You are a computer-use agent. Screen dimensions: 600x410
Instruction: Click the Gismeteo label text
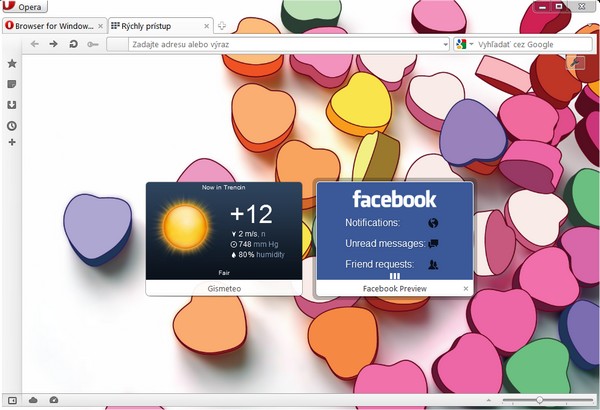(224, 289)
